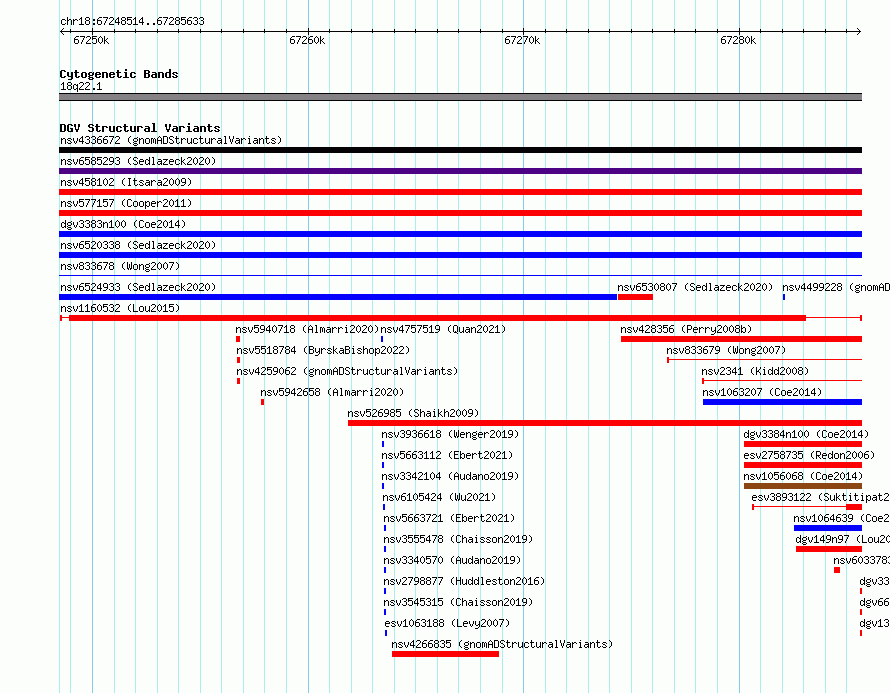Open the nsv6585293 Sedlazeck2020 label
This screenshot has width=890, height=693.
[138, 161]
